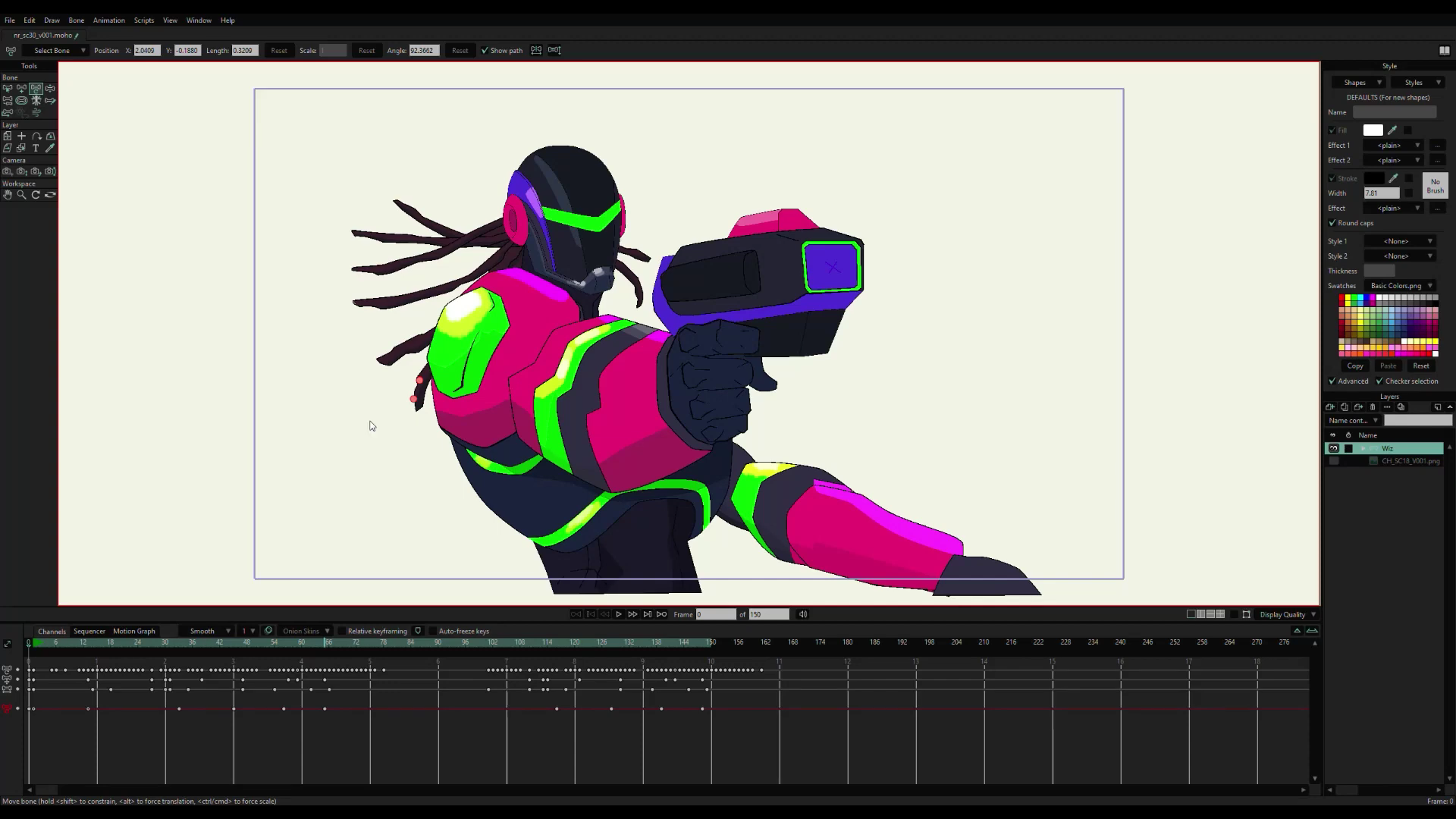Screen dimensions: 1456x819
Task: Uncheck the Checker selection option
Action: 1379,381
